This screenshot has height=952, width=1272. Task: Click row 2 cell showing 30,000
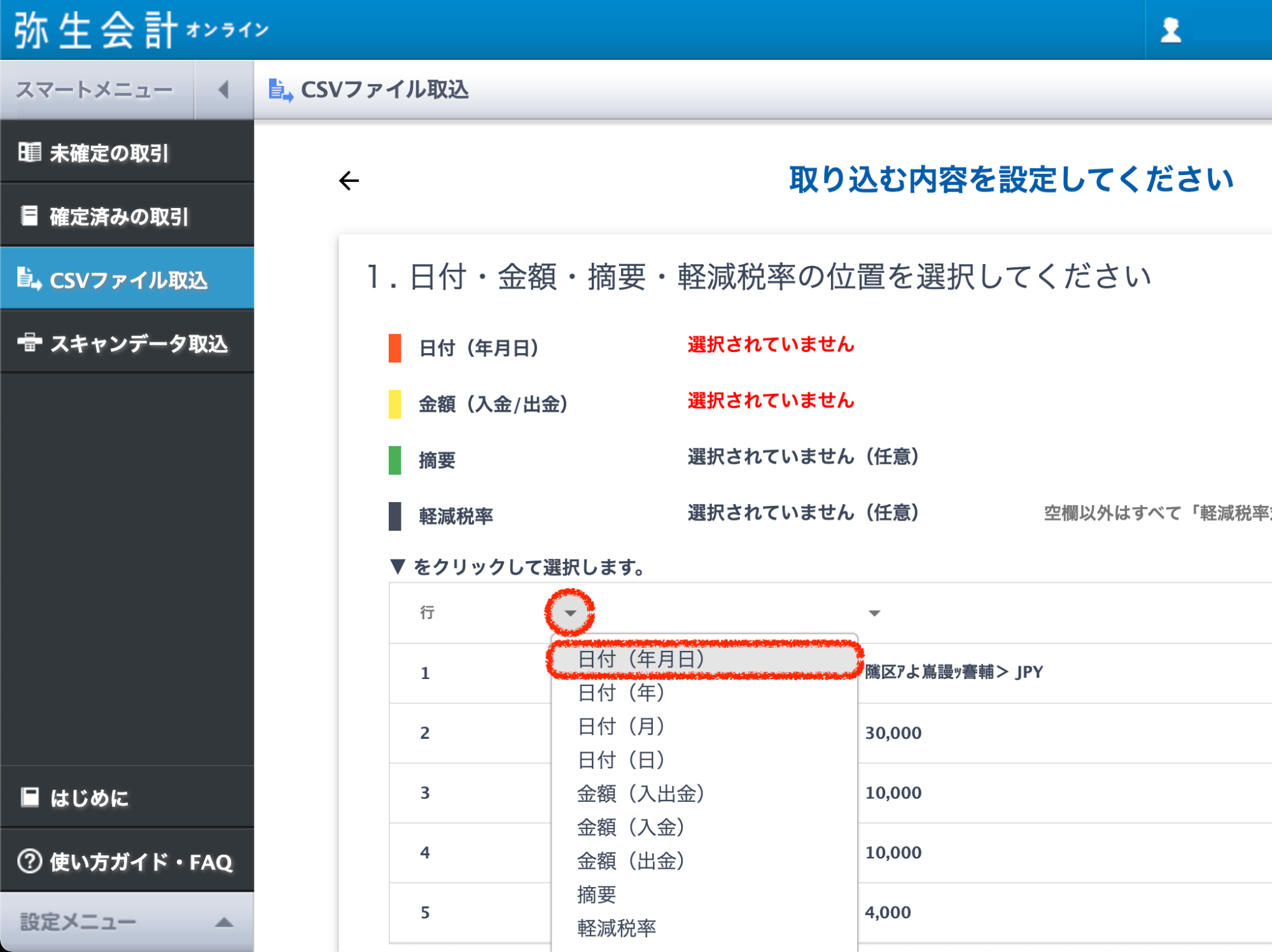893,733
